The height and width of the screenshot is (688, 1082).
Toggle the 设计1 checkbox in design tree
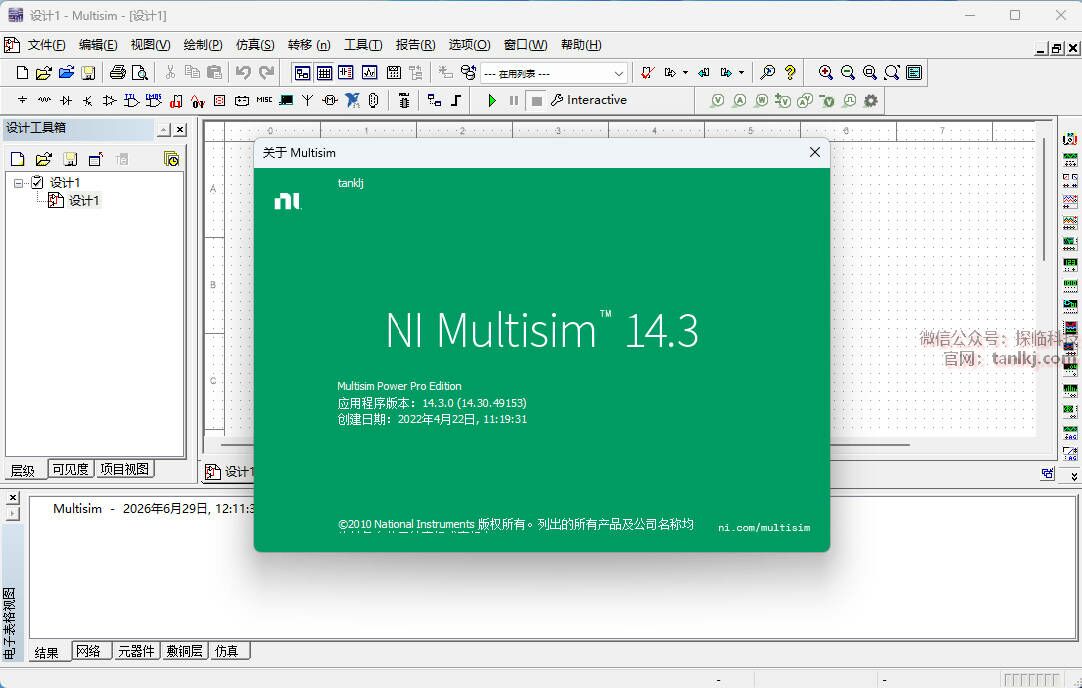(37, 182)
